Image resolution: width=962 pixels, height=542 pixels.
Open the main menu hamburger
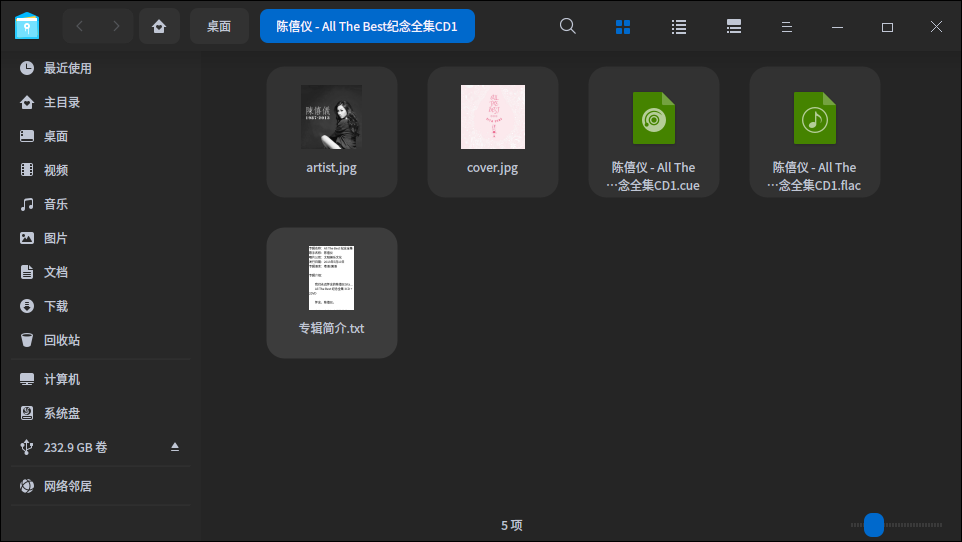point(787,27)
